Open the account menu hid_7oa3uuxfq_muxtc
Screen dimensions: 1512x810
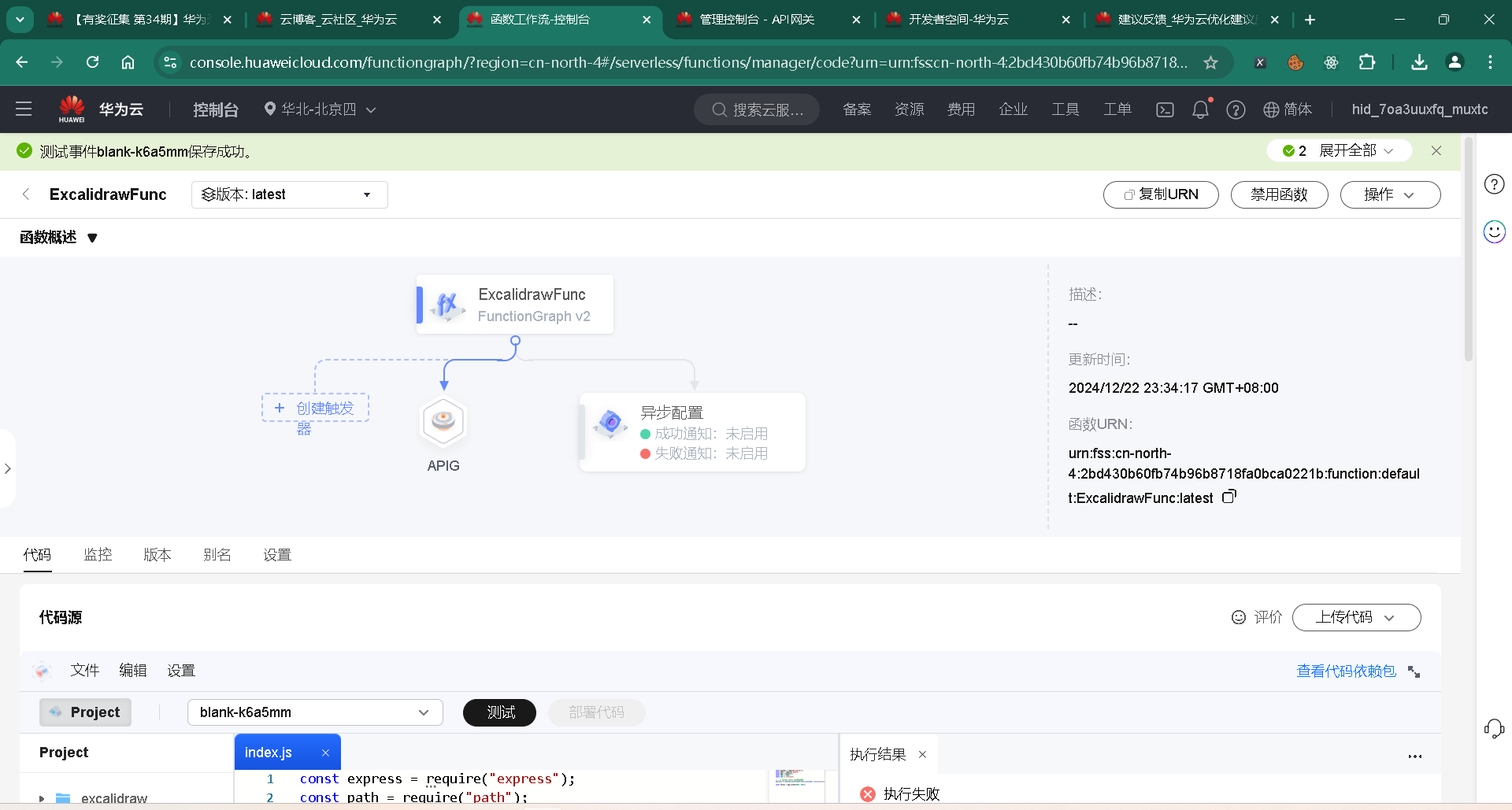pyautogui.click(x=1420, y=109)
